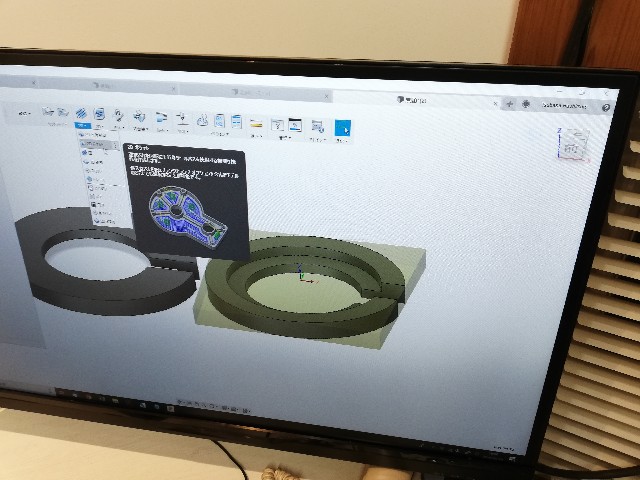Click the second Inspect panel icon

[x=295, y=125]
